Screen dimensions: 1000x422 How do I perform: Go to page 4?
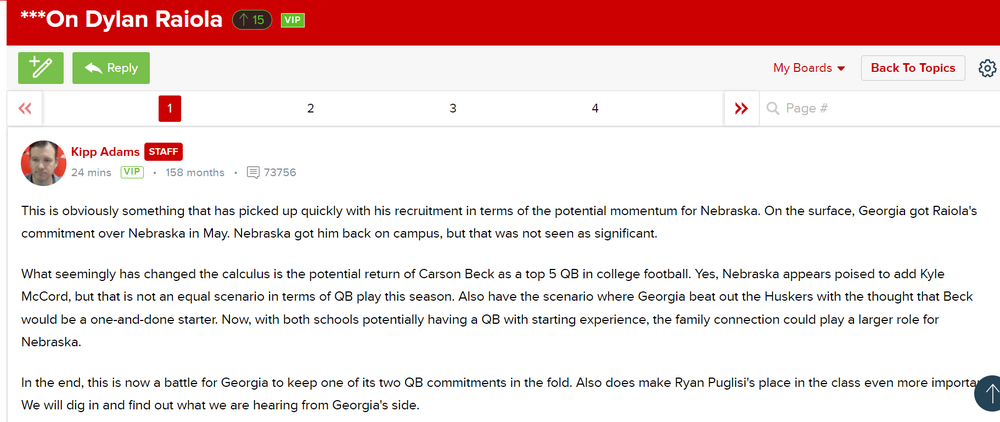tap(595, 108)
